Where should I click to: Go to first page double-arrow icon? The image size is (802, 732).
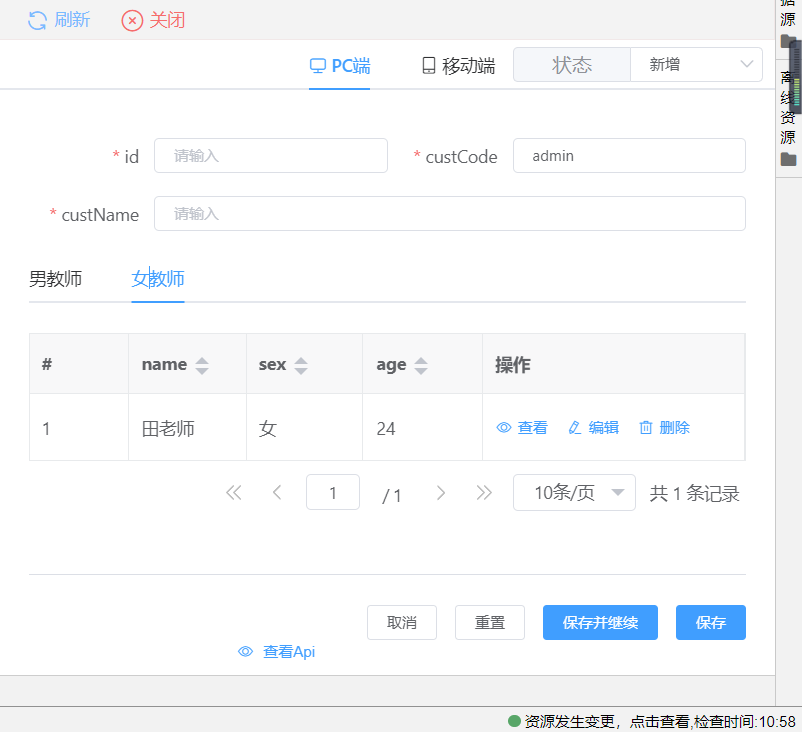pyautogui.click(x=234, y=493)
